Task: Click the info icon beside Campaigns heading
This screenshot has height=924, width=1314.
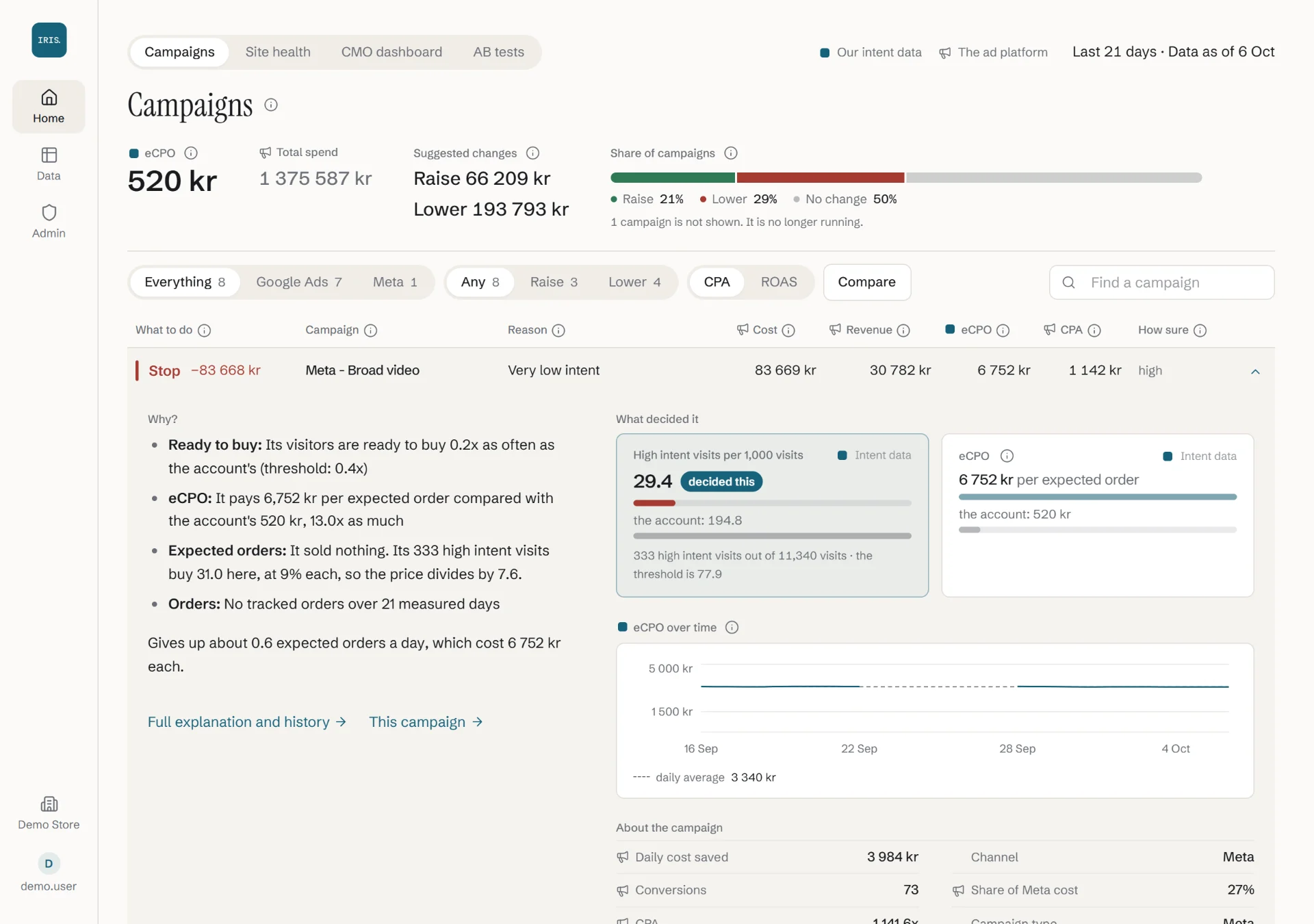Action: (x=271, y=105)
